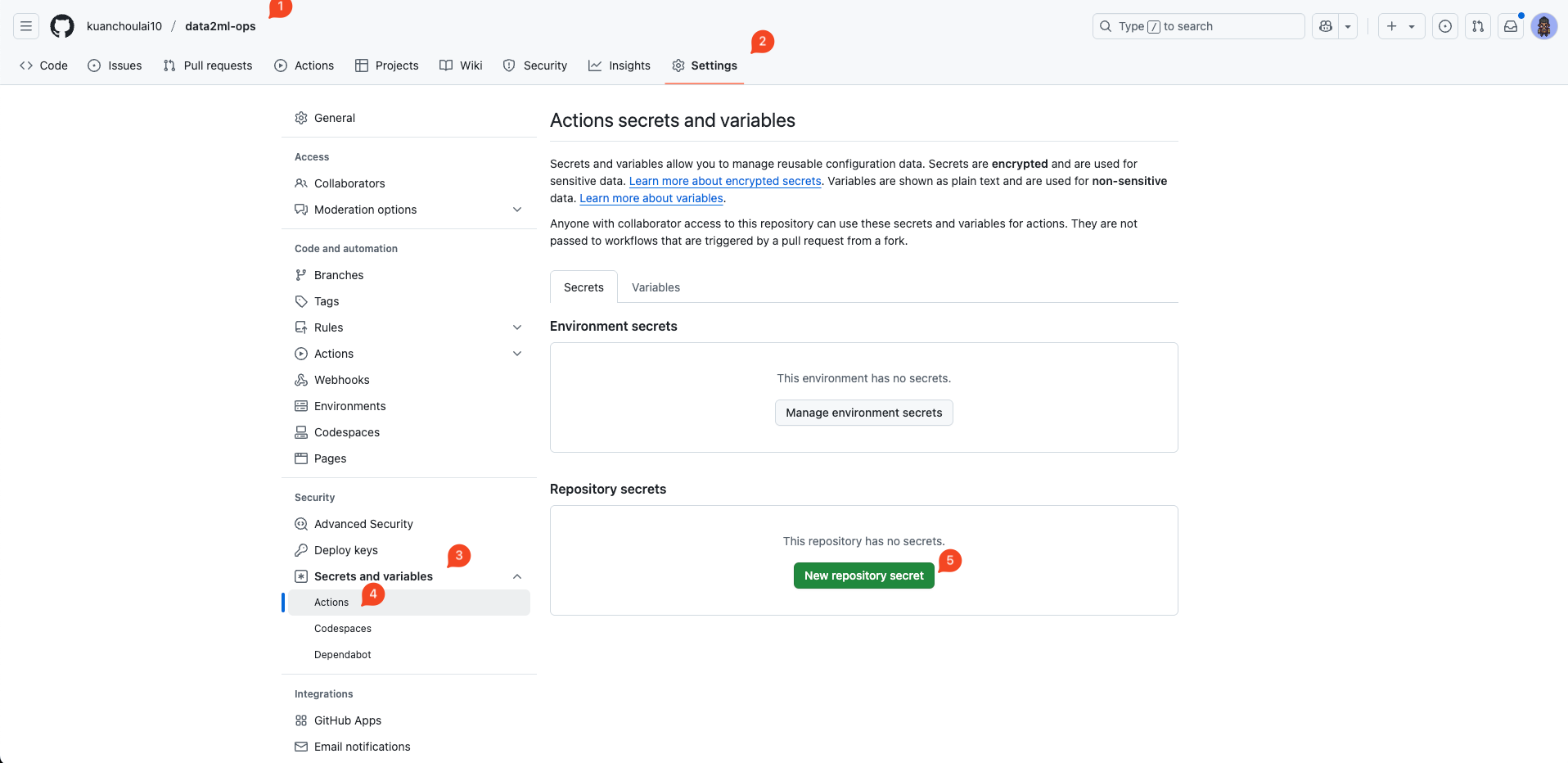Click the Email notifications envelope icon
The image size is (1568, 763).
301,747
